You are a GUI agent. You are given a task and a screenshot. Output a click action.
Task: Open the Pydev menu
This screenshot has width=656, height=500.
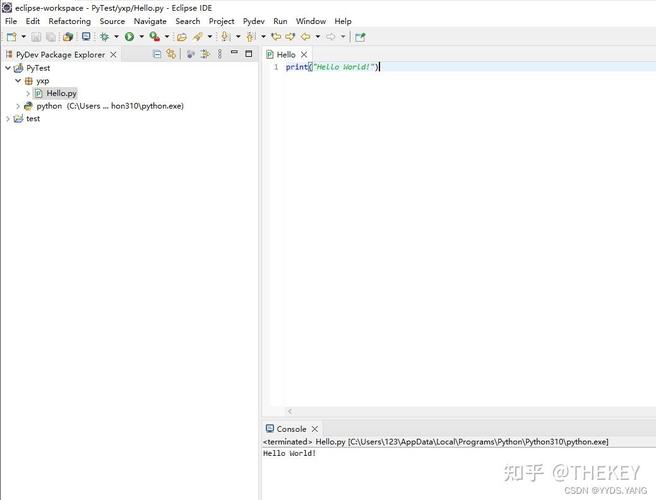(x=253, y=21)
